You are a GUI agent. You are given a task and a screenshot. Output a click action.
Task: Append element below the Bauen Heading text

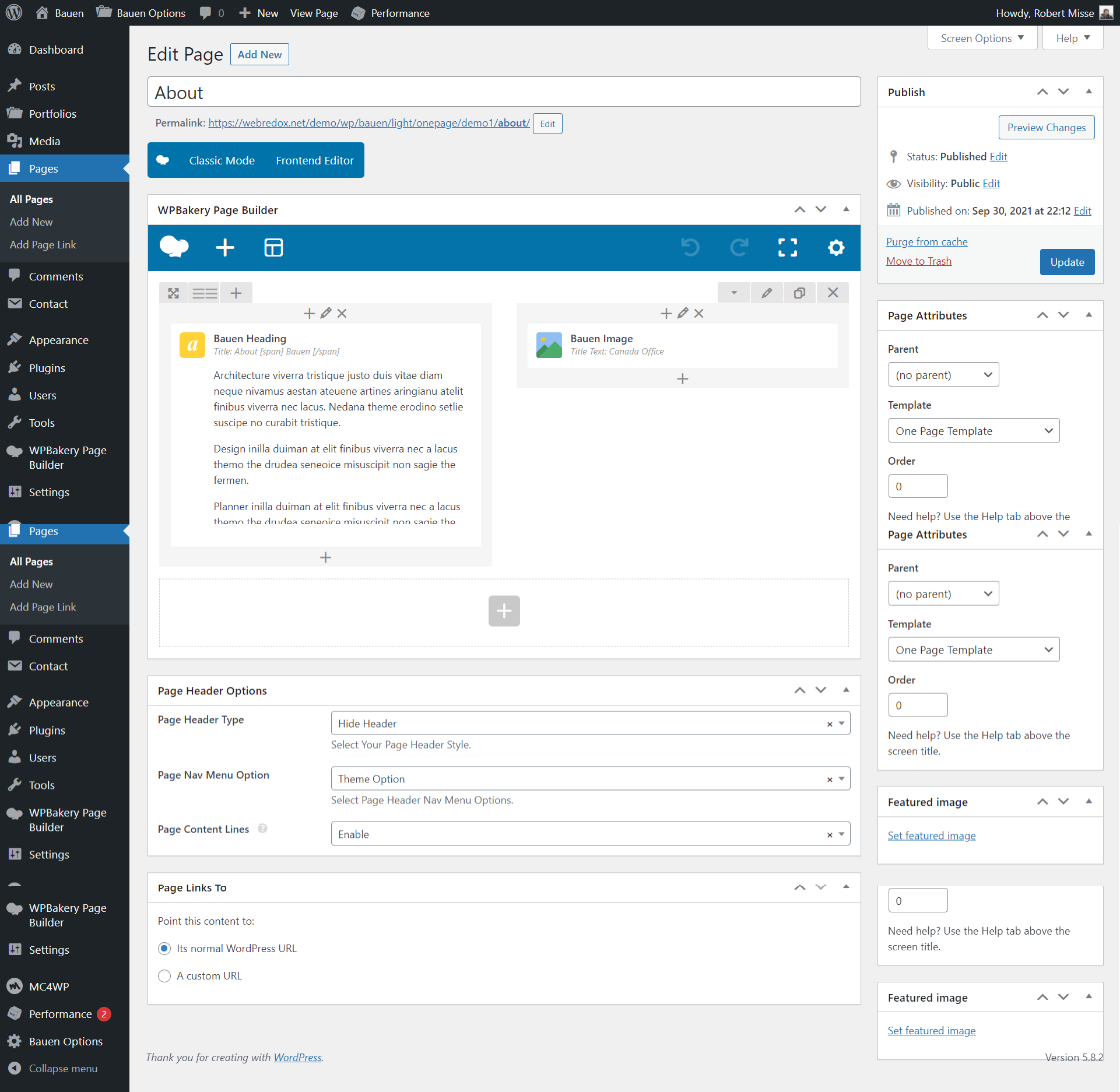point(326,557)
